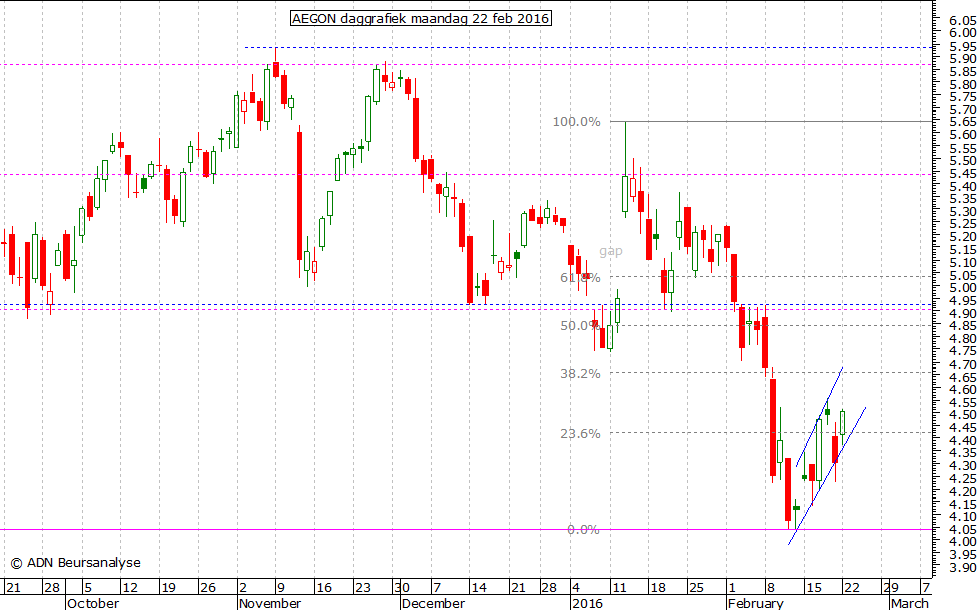980x610 pixels.
Task: Click the date label 23 on time axis
Action: coord(362,588)
